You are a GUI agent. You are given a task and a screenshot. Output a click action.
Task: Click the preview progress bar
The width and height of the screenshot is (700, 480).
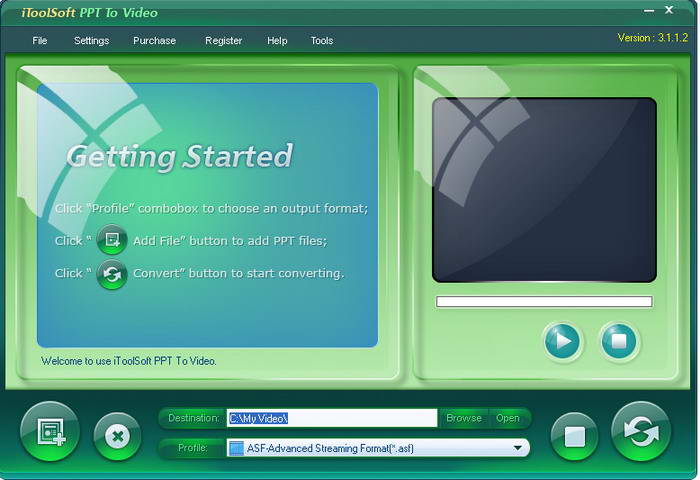(544, 302)
